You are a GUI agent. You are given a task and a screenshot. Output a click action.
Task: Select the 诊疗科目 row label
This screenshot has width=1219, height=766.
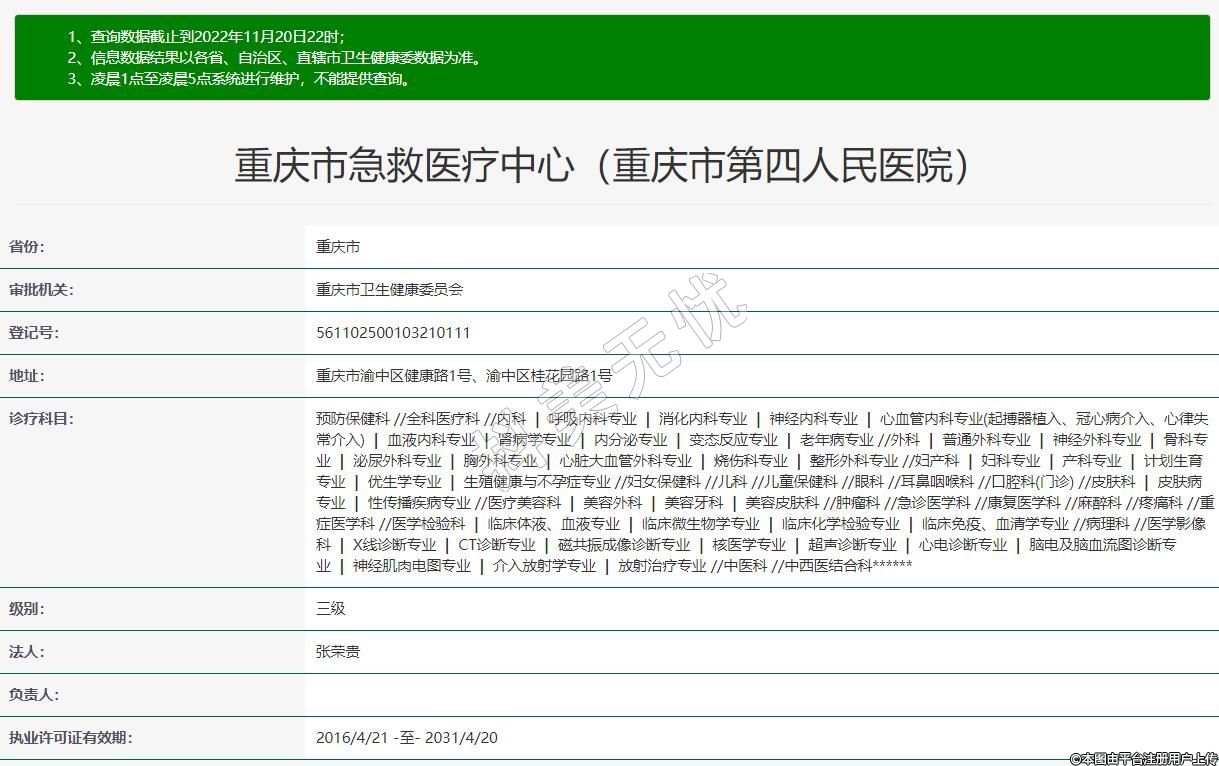[x=41, y=419]
